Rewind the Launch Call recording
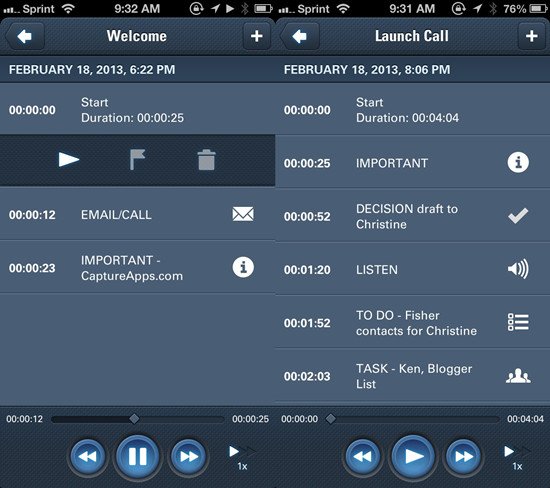Image resolution: width=550 pixels, height=488 pixels. [x=362, y=456]
